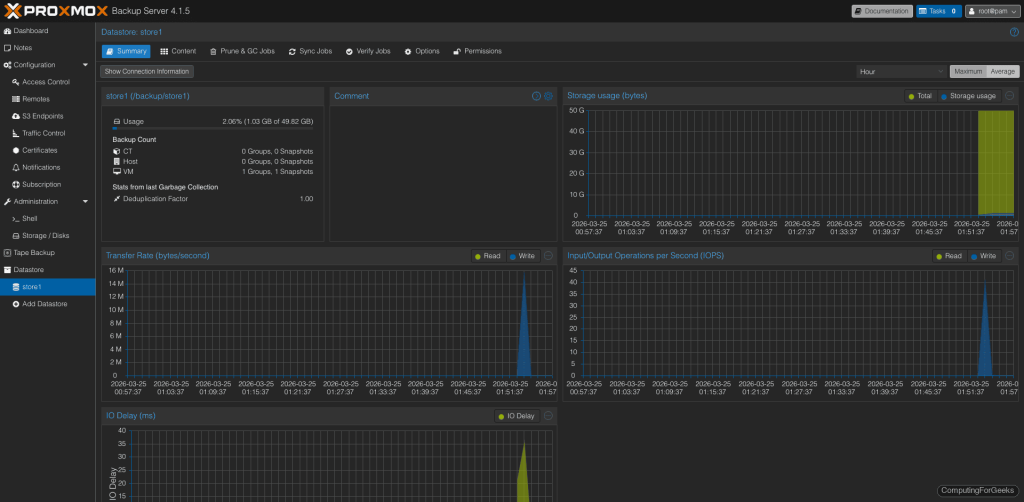Open the Prune & GC Jobs tab
Screen dimensions: 1024x502
[x=242, y=52]
